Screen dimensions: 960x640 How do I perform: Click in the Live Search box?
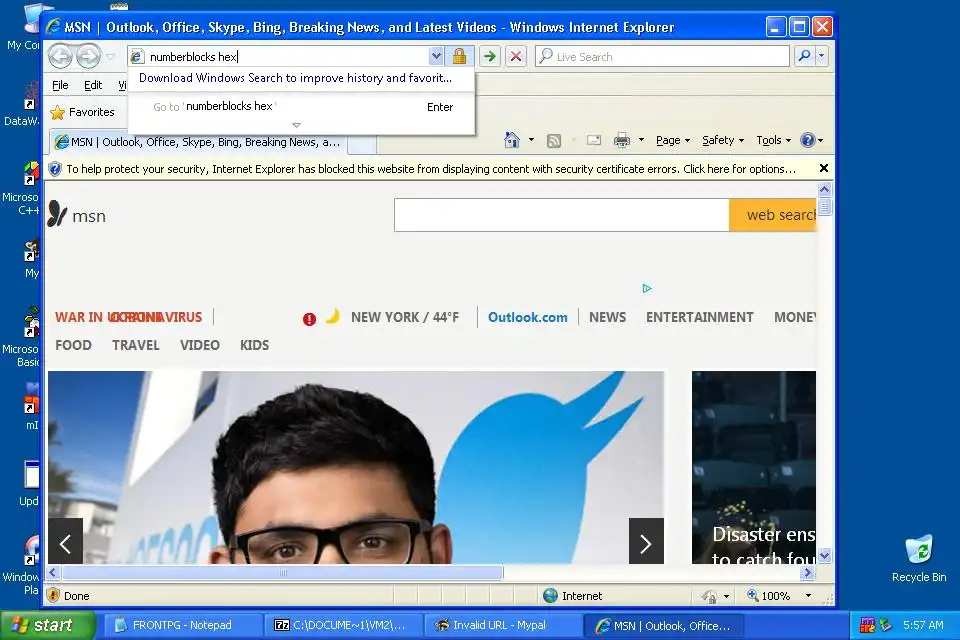662,56
